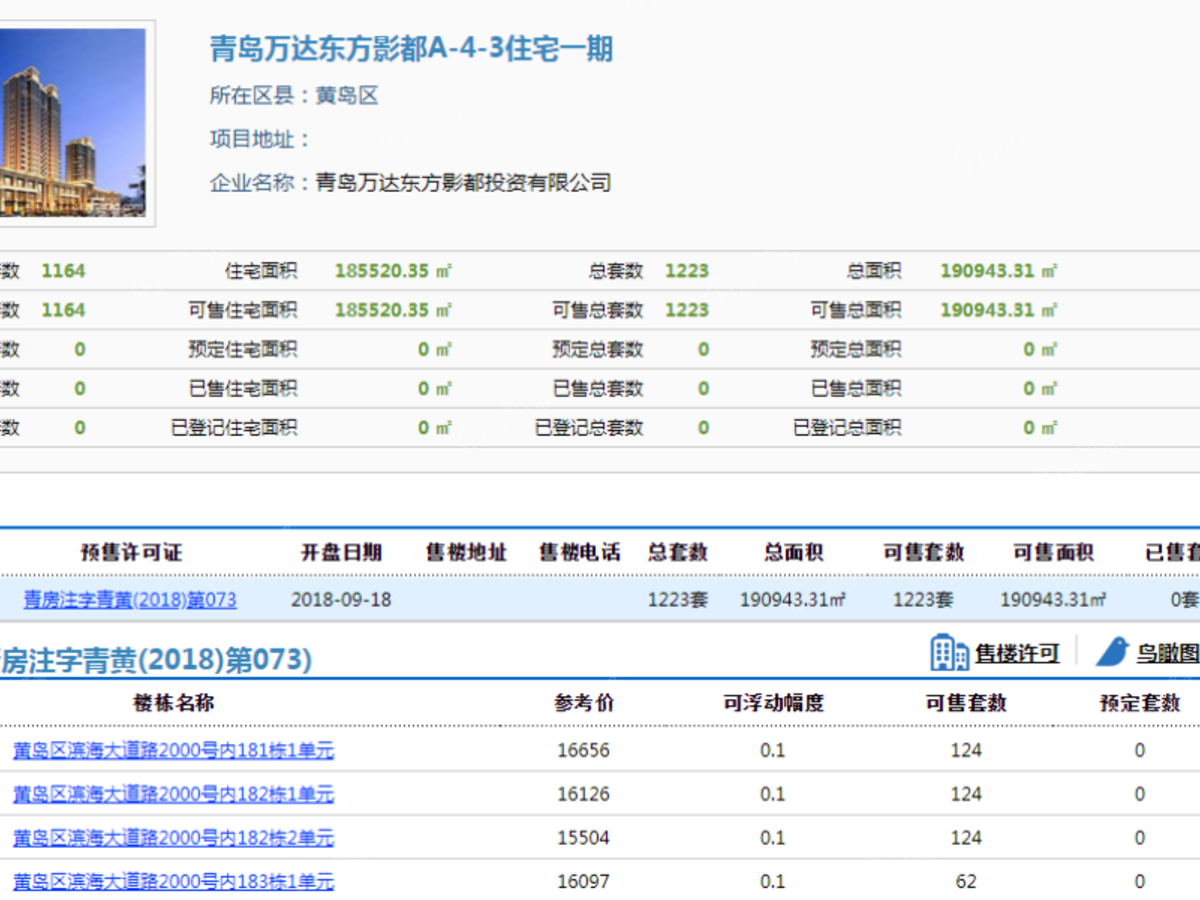Click the bird icon beside 鸟瞰图
This screenshot has width=1200, height=900.
pos(1112,653)
